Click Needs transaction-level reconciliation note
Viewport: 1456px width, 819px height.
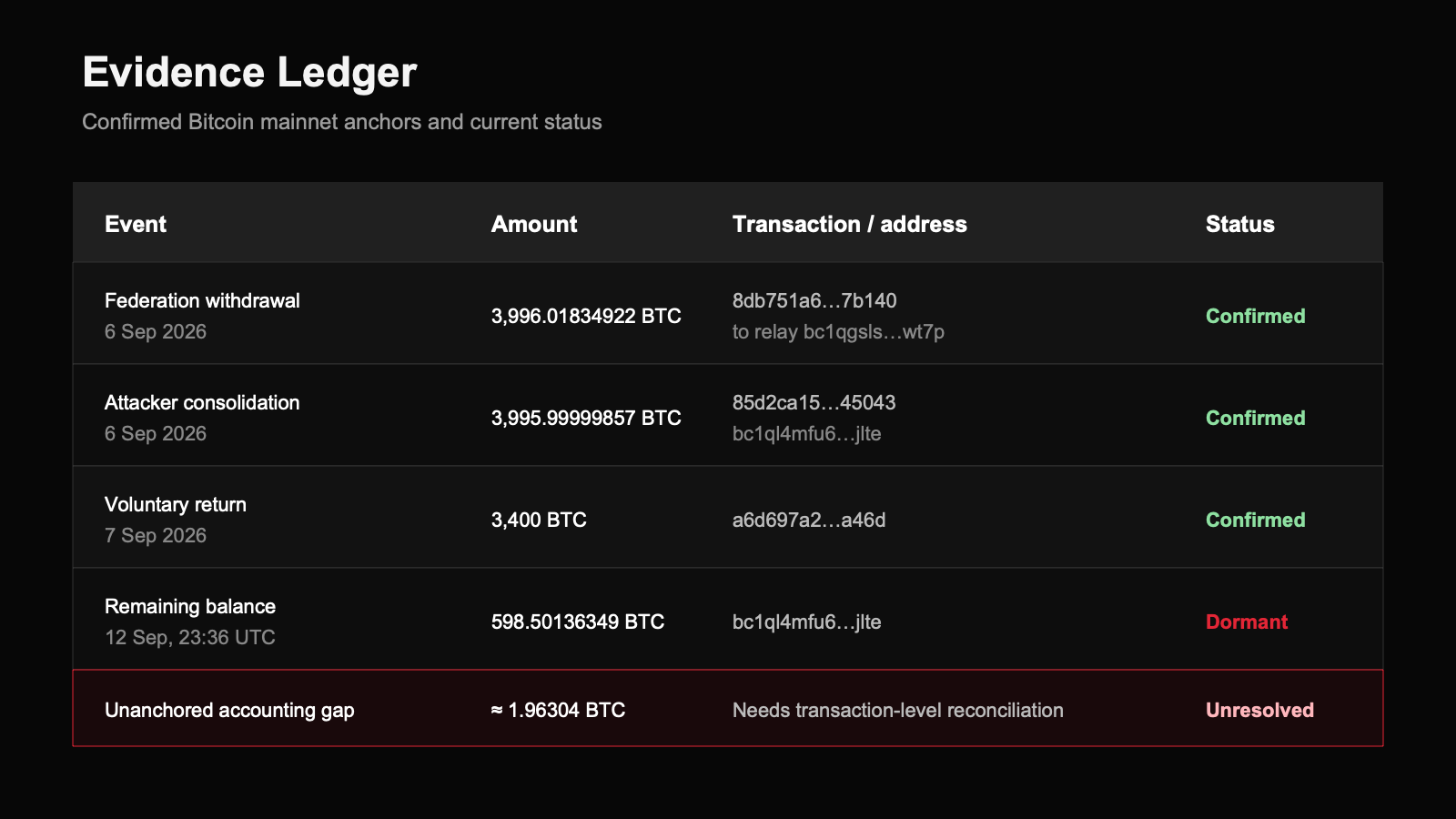[x=898, y=710]
